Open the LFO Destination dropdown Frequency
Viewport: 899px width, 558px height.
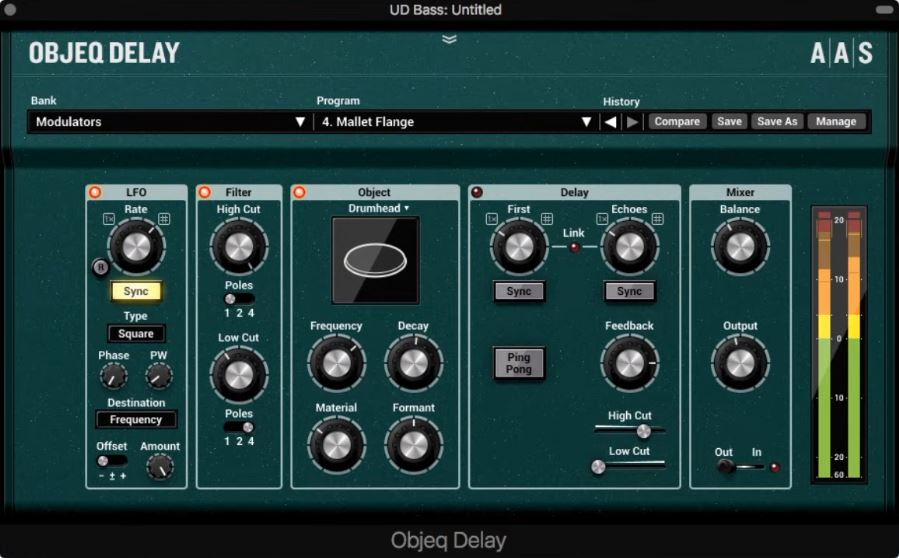click(x=136, y=420)
